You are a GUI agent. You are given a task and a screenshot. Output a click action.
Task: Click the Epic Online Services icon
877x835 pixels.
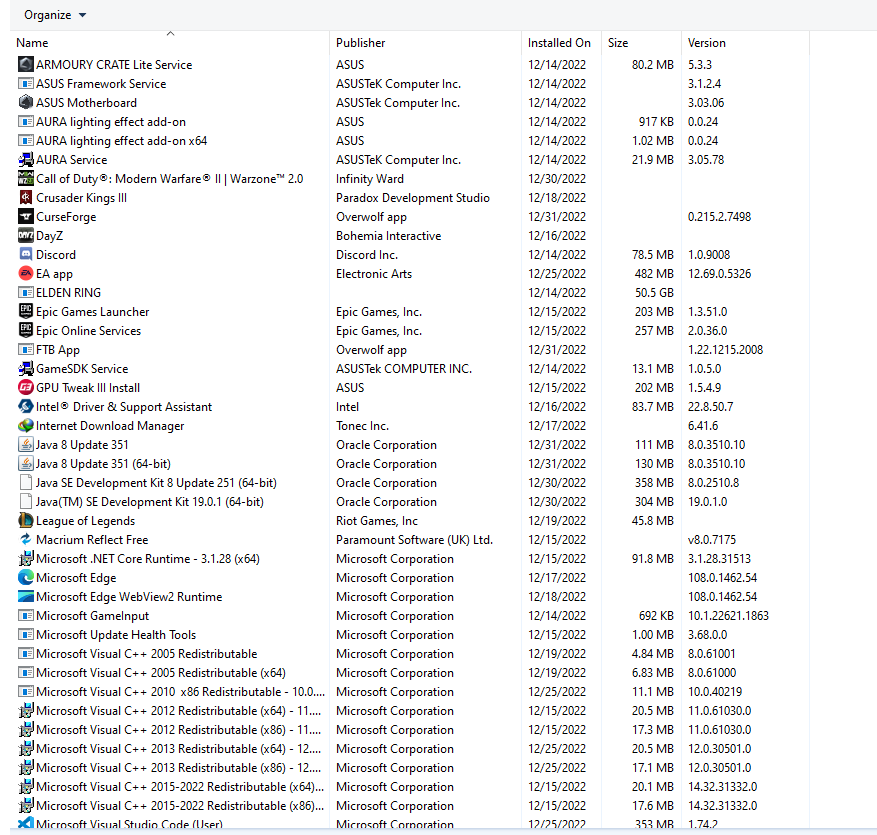point(26,331)
